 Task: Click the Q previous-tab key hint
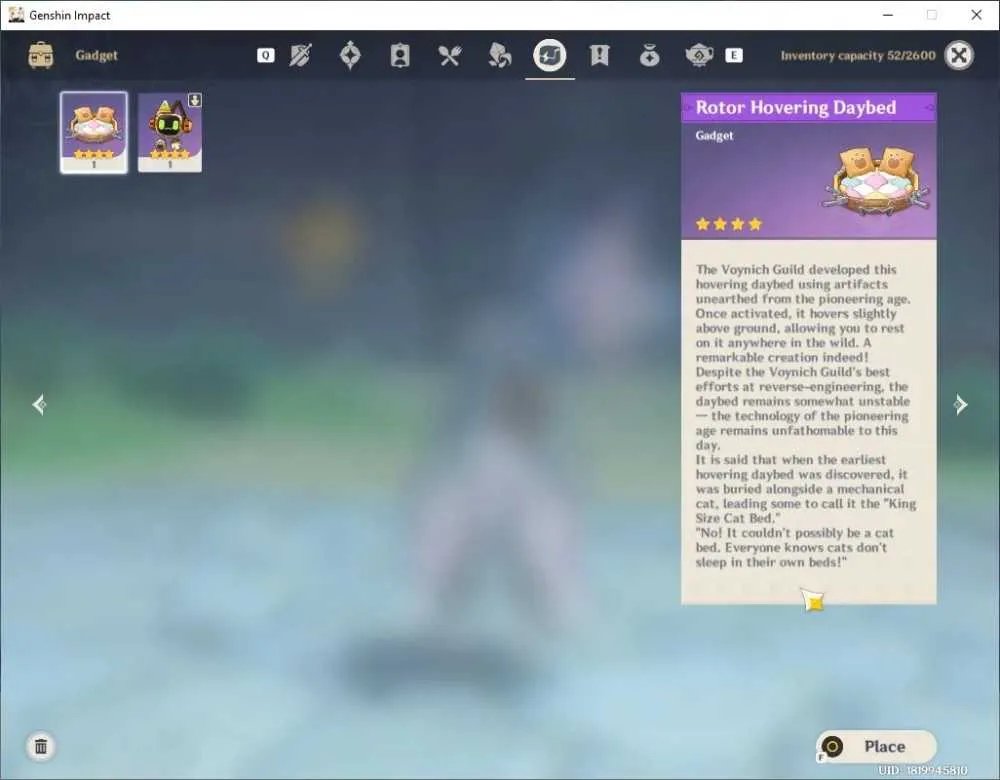(266, 55)
